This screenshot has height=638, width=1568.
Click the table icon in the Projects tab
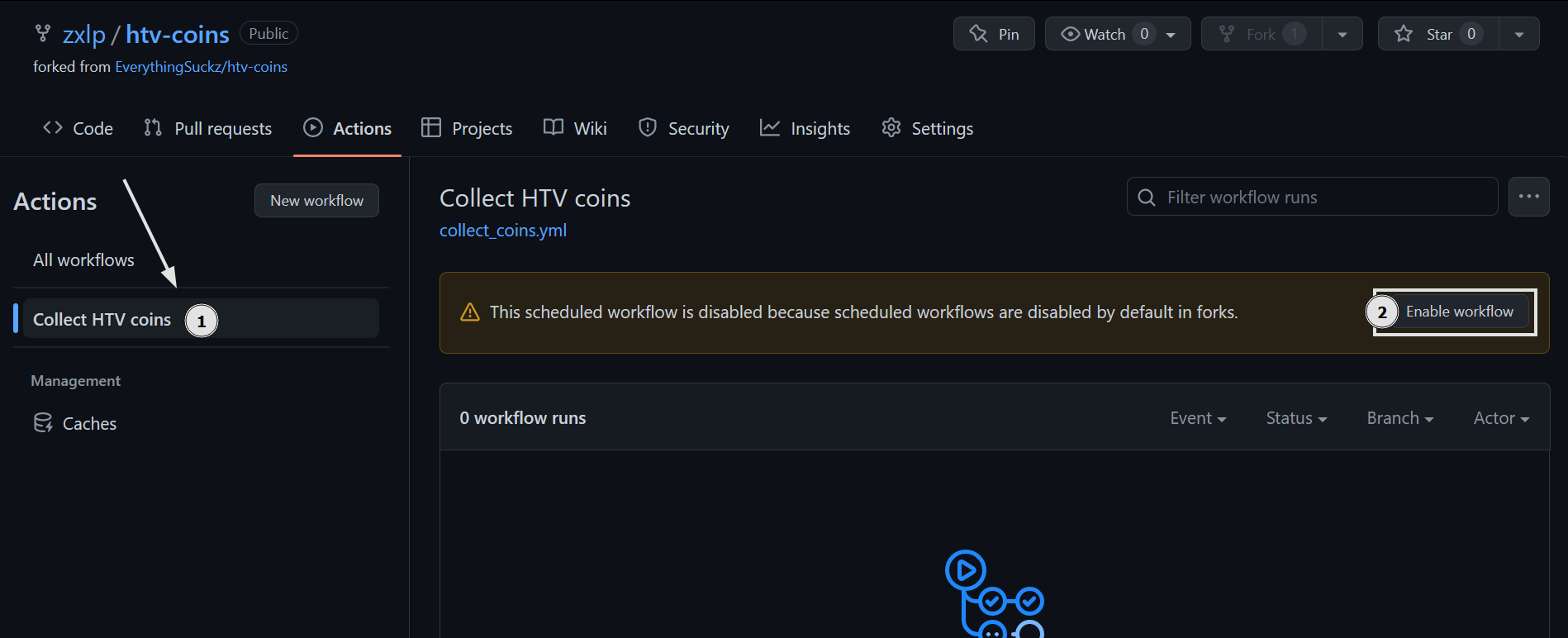tap(431, 127)
